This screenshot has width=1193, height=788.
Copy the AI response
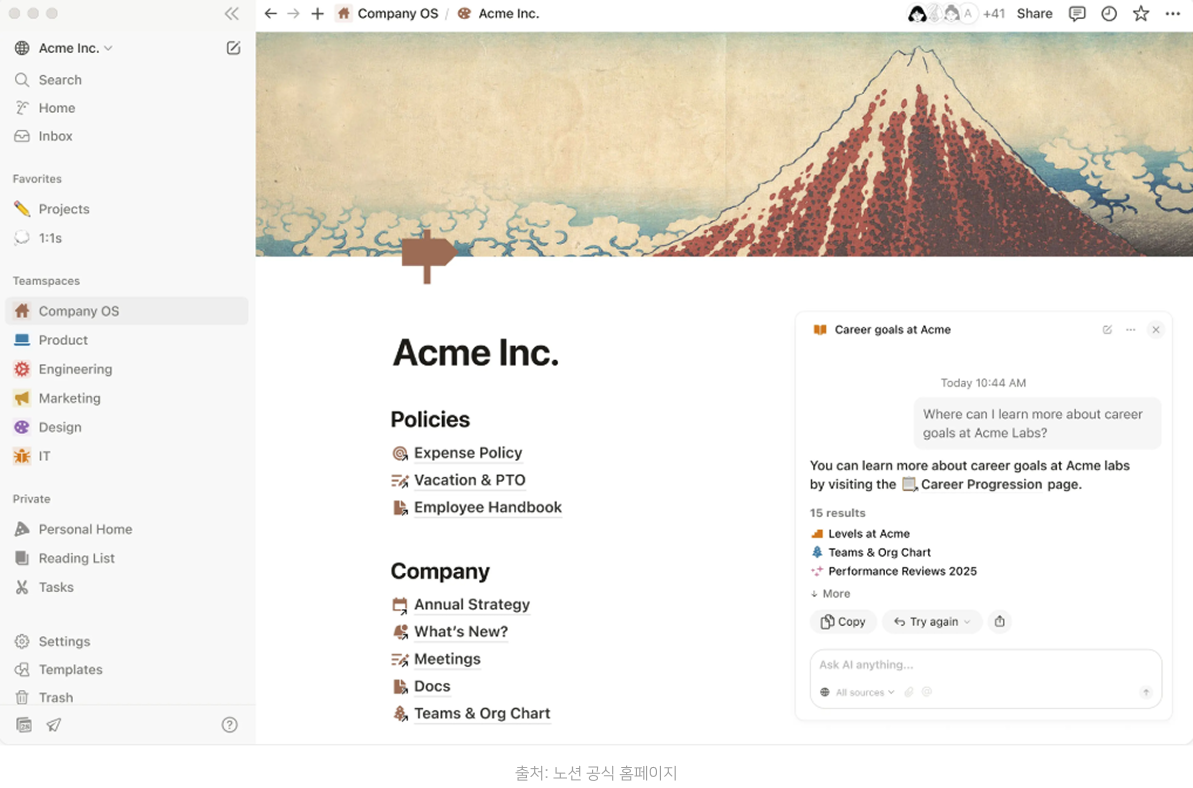pos(843,621)
